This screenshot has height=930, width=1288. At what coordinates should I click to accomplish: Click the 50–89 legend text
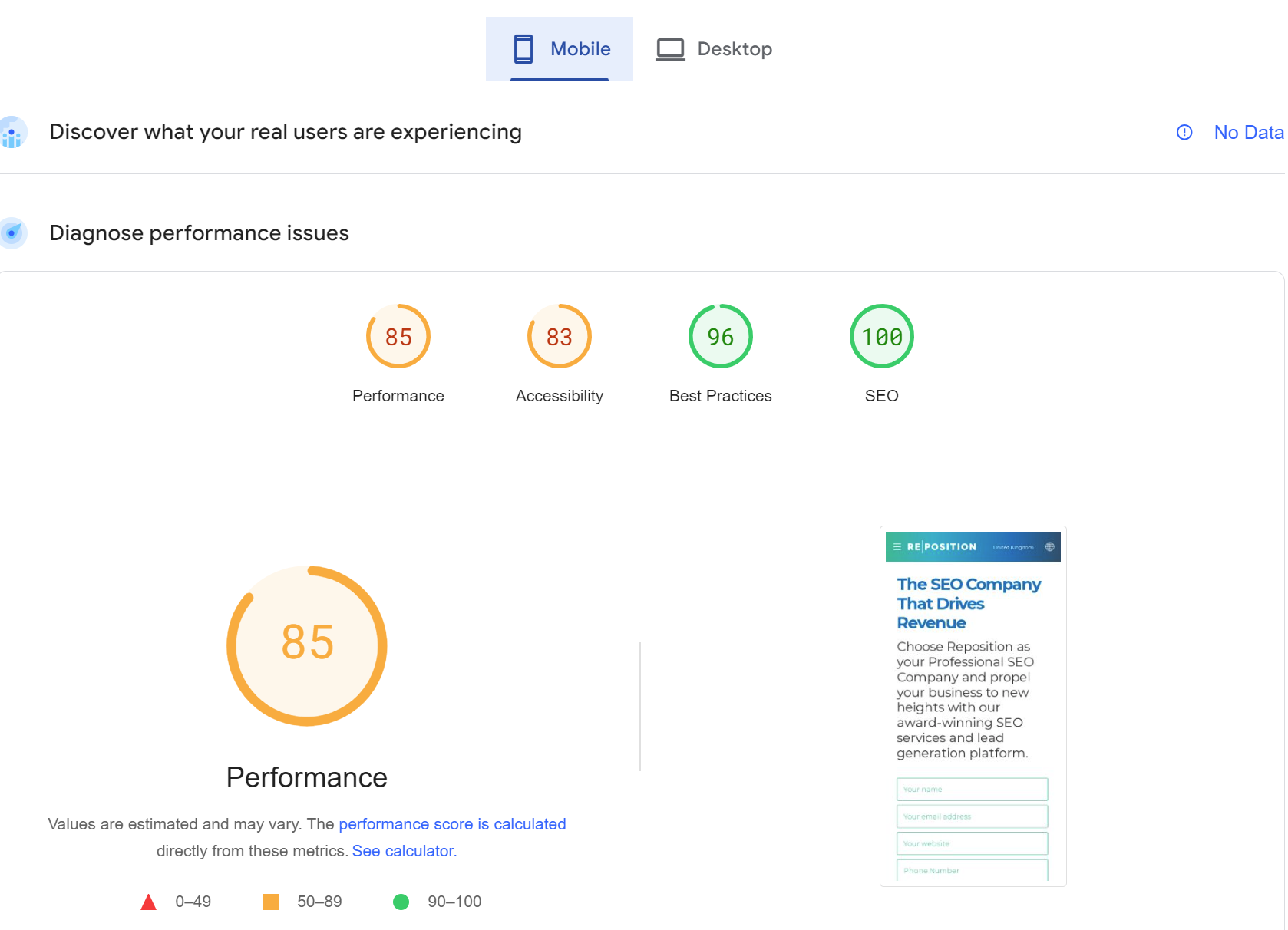point(320,902)
